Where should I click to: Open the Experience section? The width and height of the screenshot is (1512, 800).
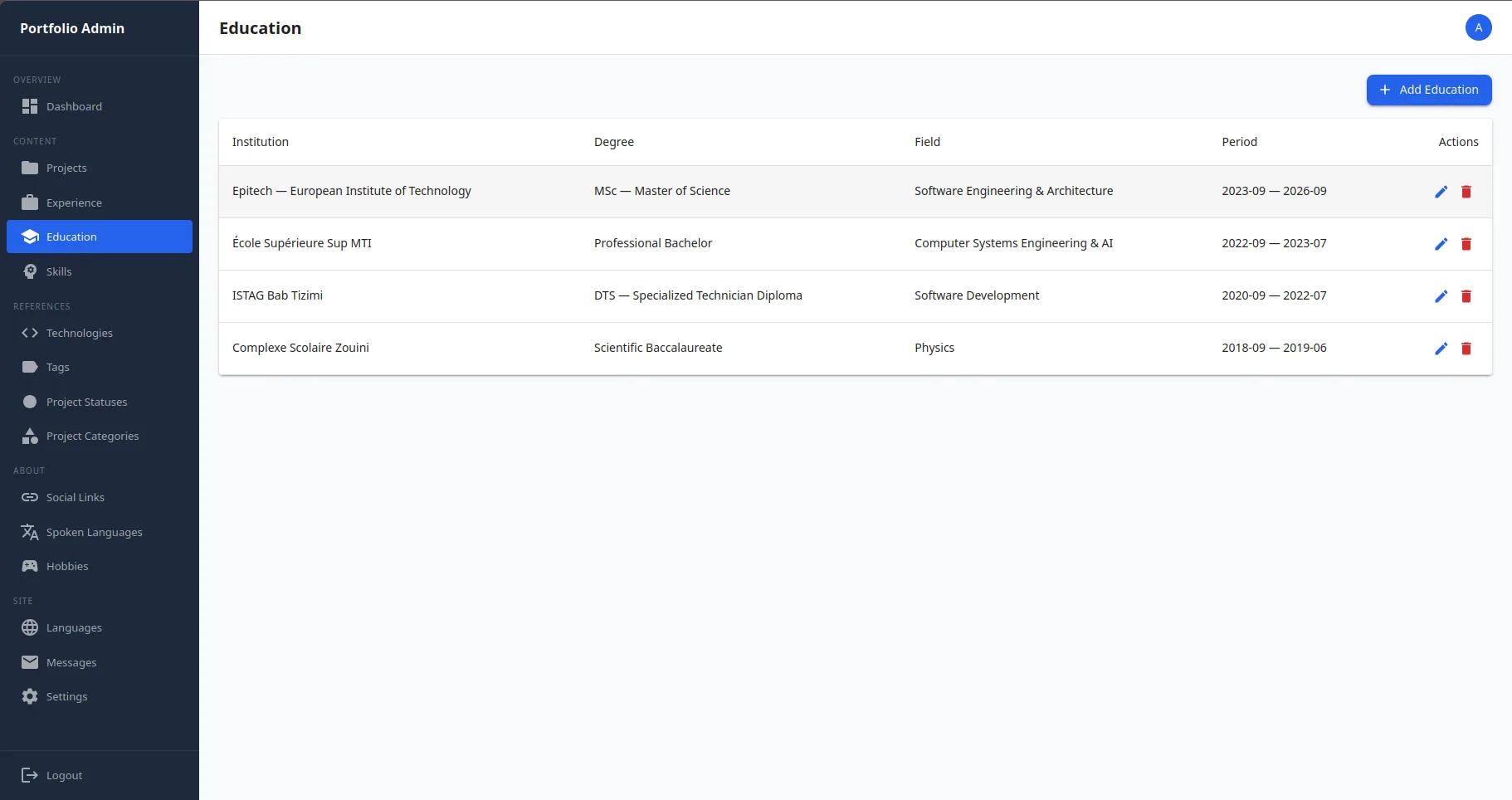tap(100, 202)
